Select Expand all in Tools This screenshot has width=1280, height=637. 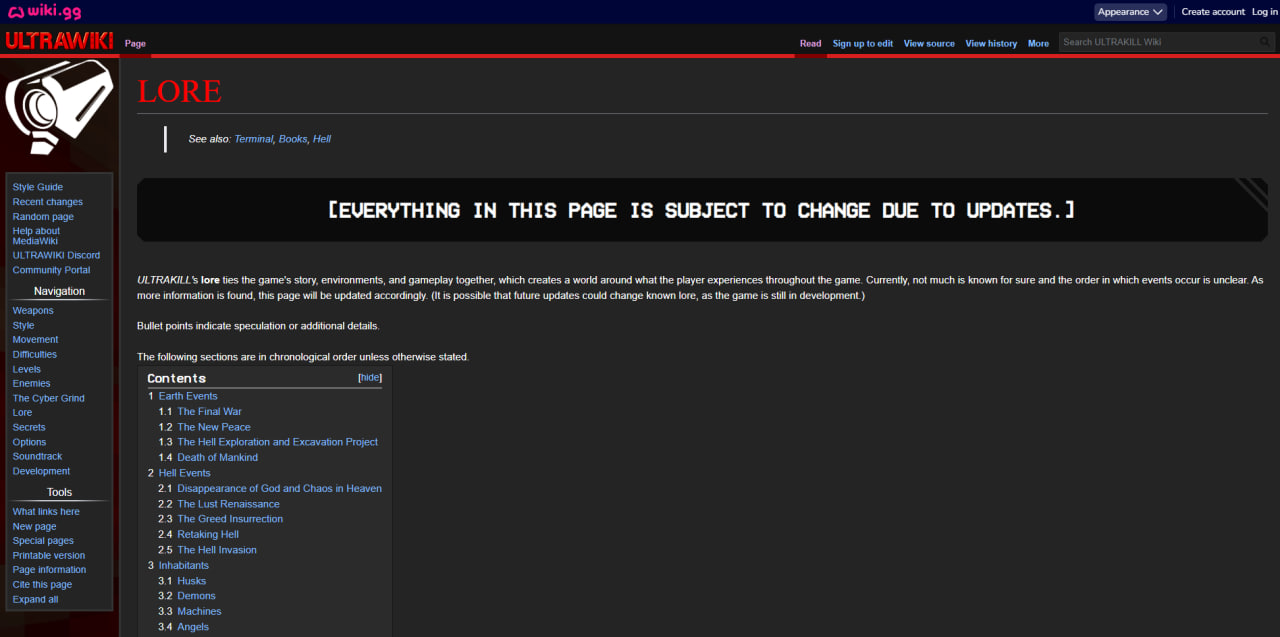(35, 599)
